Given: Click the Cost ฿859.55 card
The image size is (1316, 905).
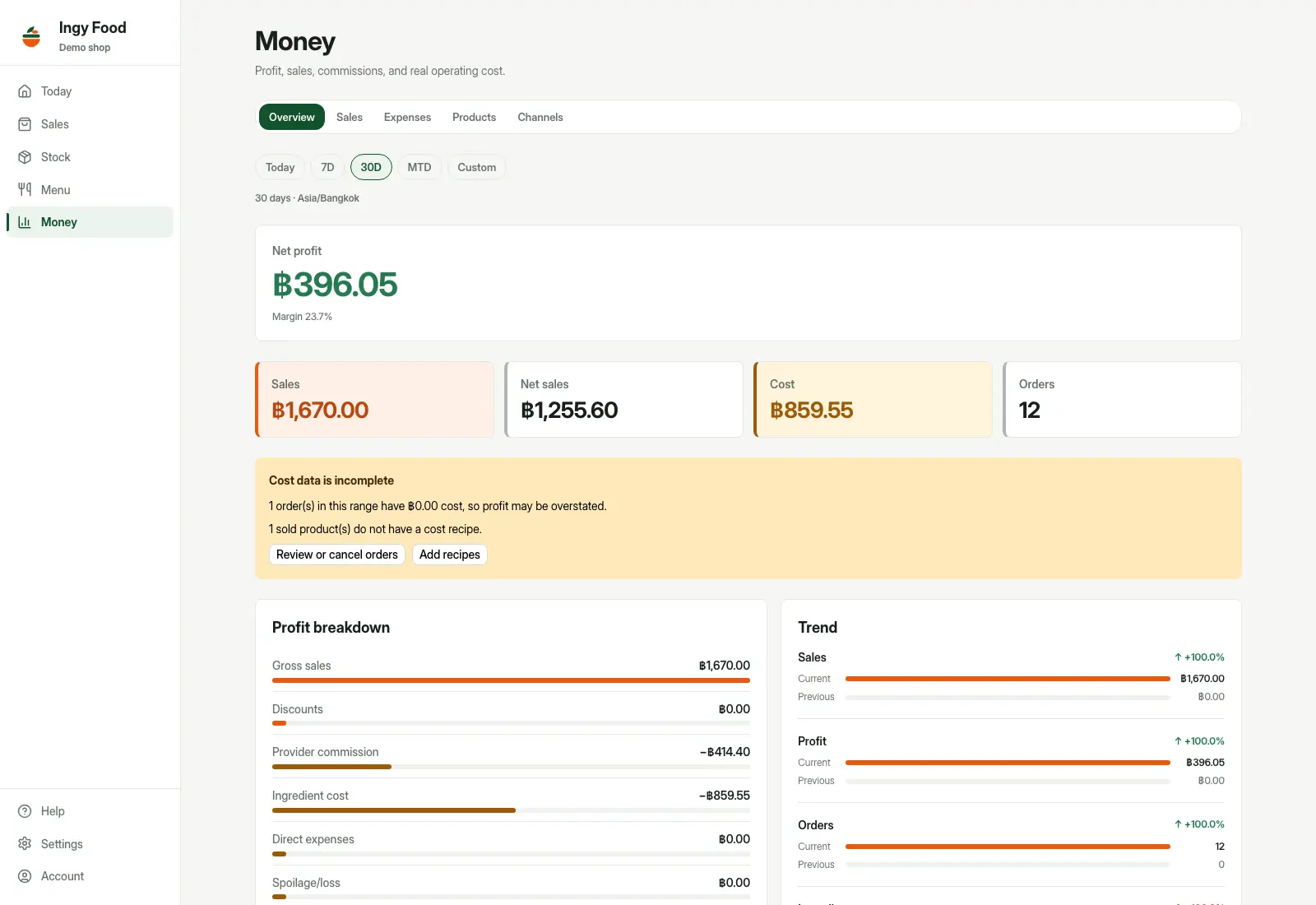Looking at the screenshot, I should coord(873,400).
